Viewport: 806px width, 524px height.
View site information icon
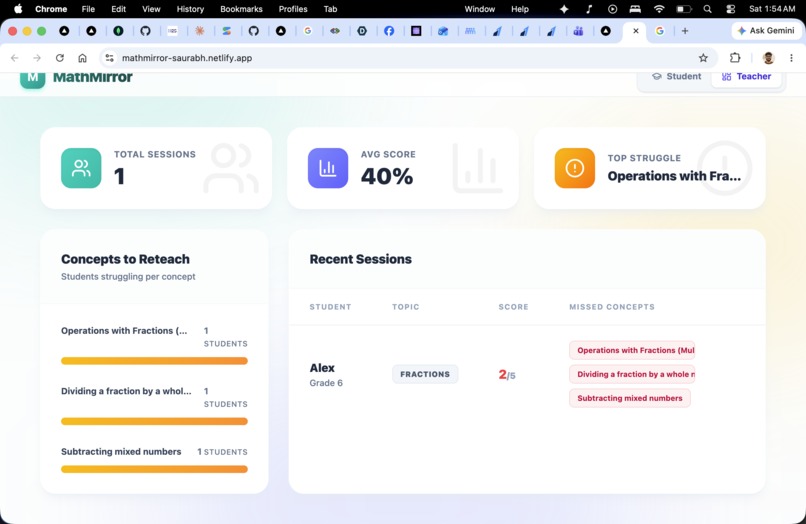pyautogui.click(x=109, y=58)
